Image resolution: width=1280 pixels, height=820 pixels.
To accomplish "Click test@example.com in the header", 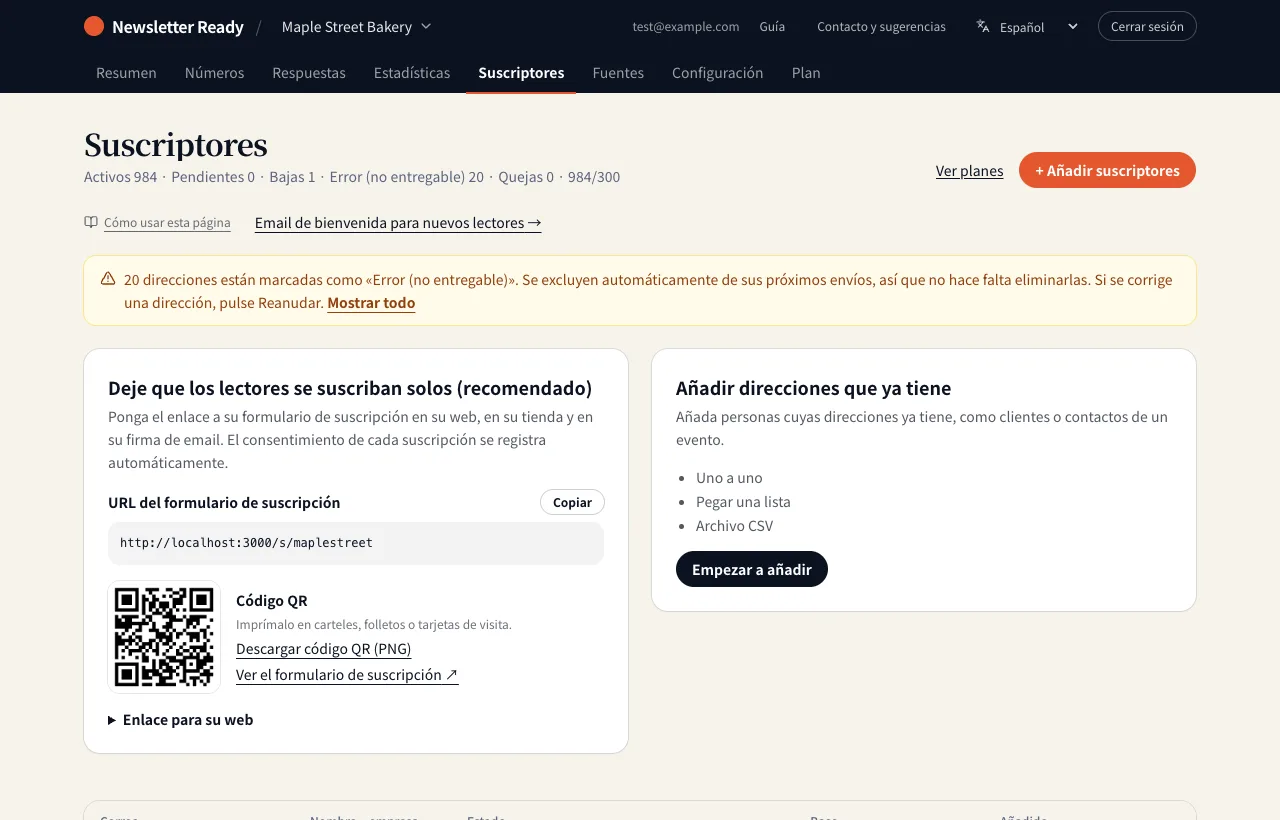I will click(686, 27).
